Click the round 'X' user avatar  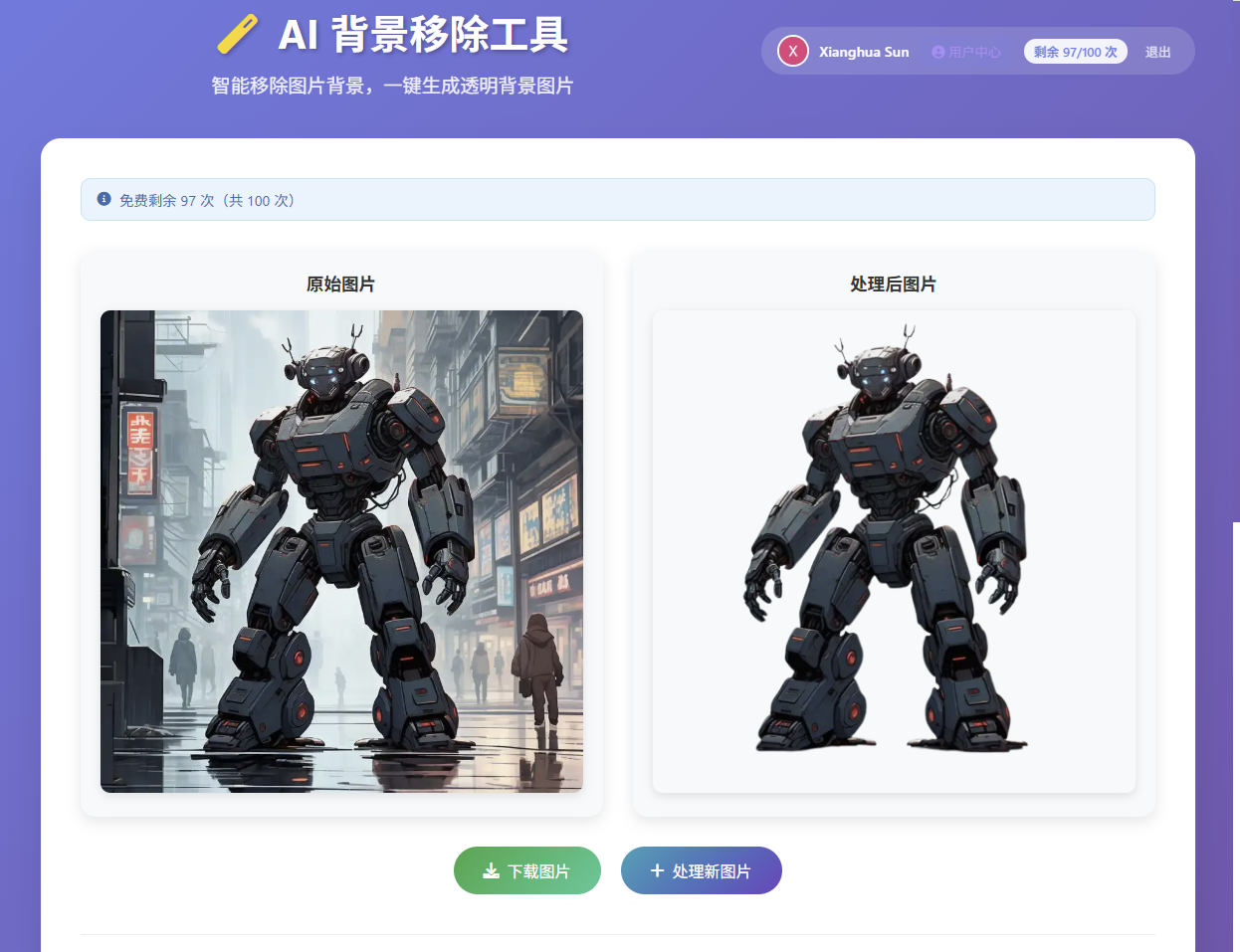pos(792,51)
